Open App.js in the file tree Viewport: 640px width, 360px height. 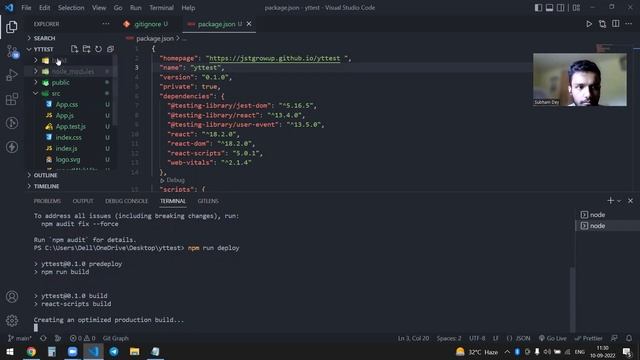click(x=65, y=116)
